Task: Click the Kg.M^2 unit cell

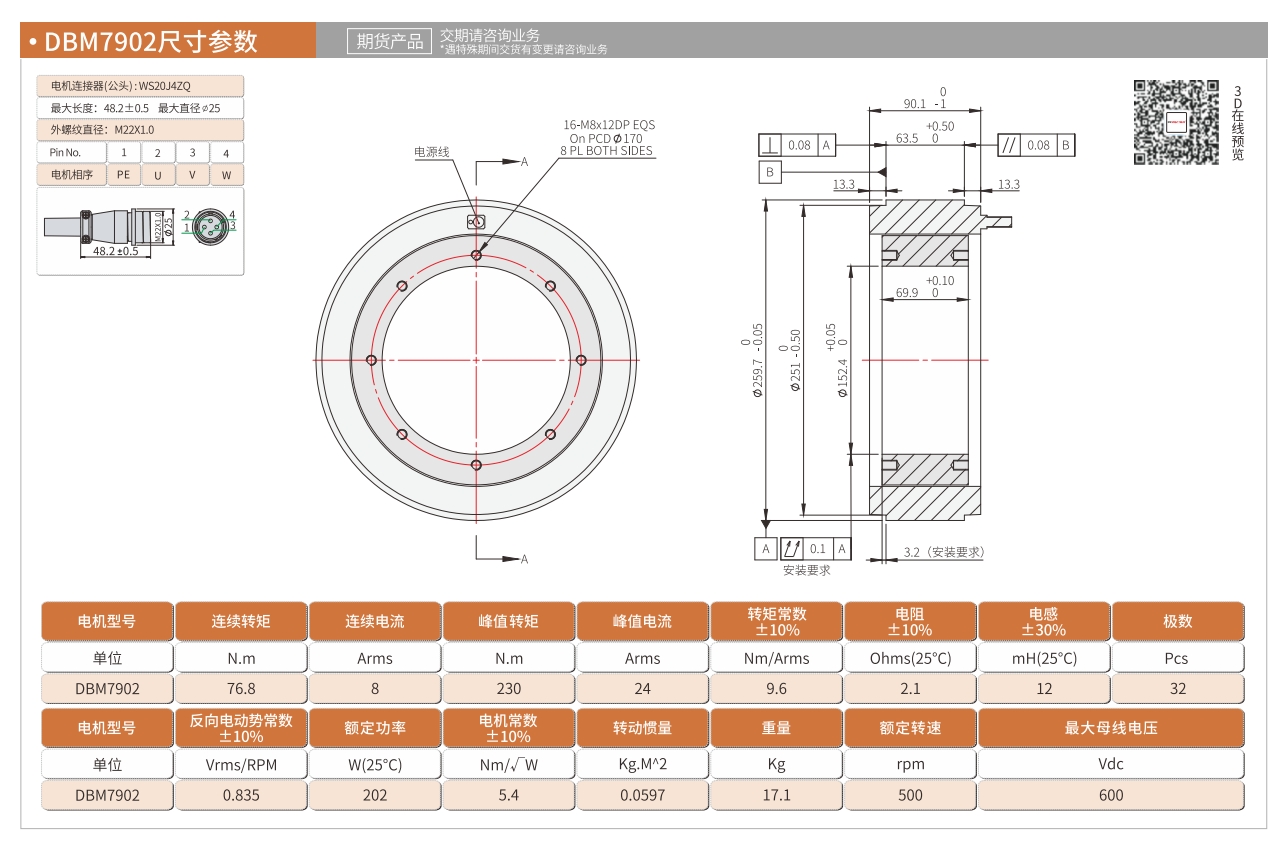Action: (x=643, y=765)
